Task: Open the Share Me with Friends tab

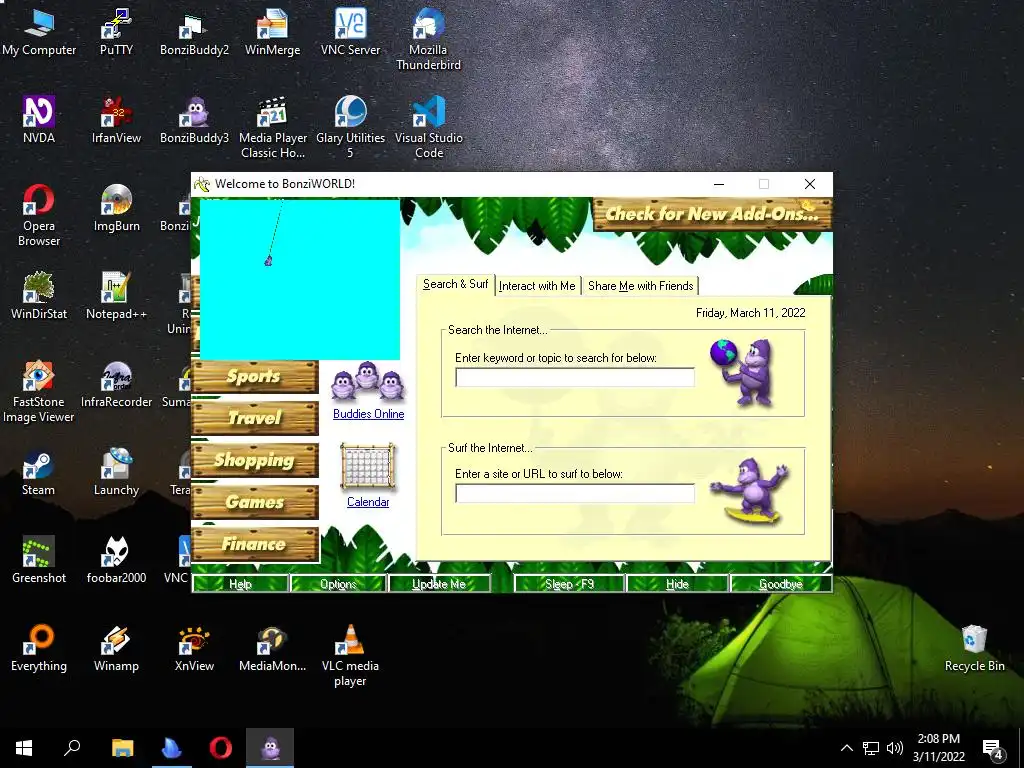Action: [641, 286]
